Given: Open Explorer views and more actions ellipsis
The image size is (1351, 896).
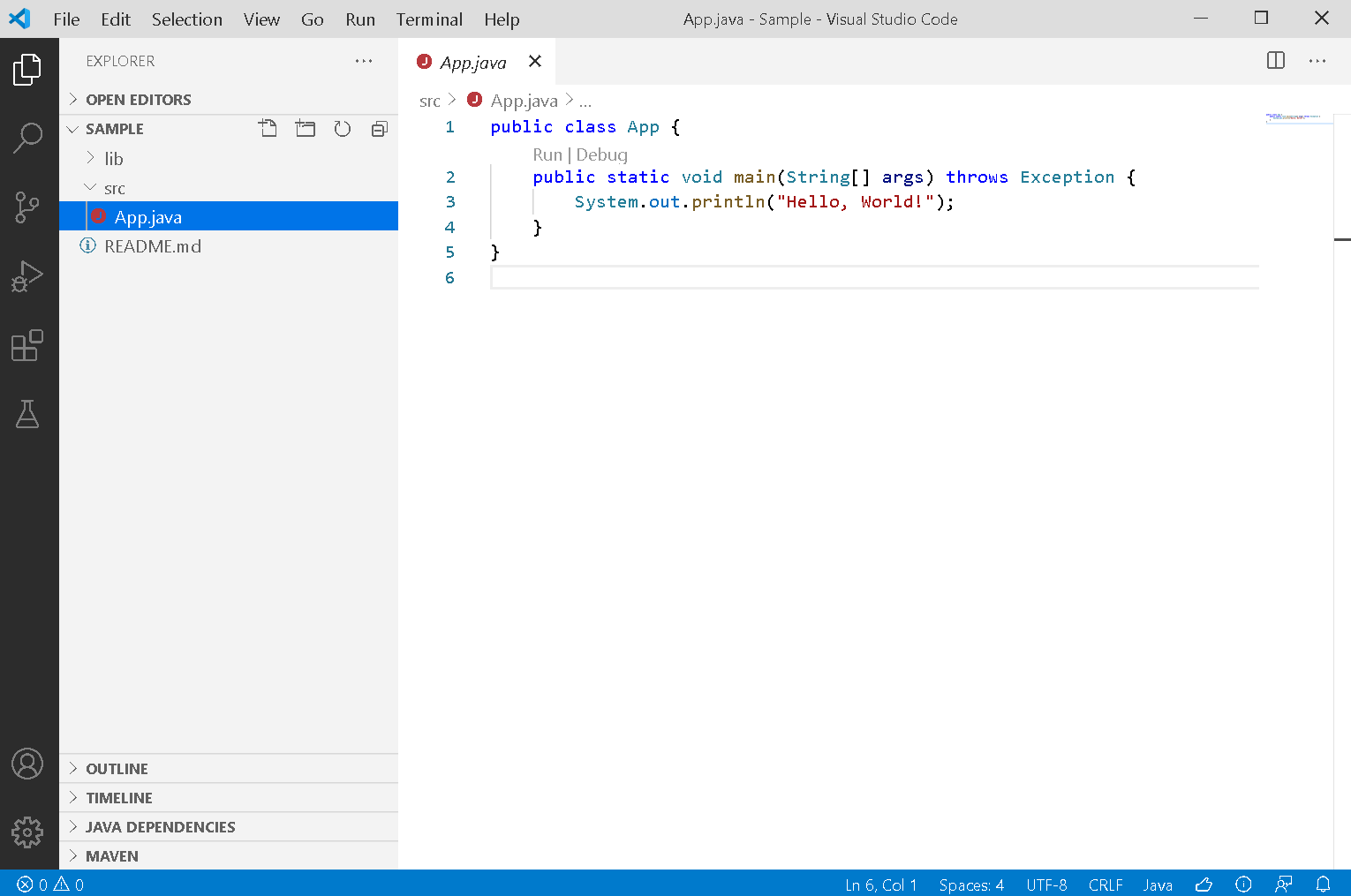Looking at the screenshot, I should [x=364, y=61].
